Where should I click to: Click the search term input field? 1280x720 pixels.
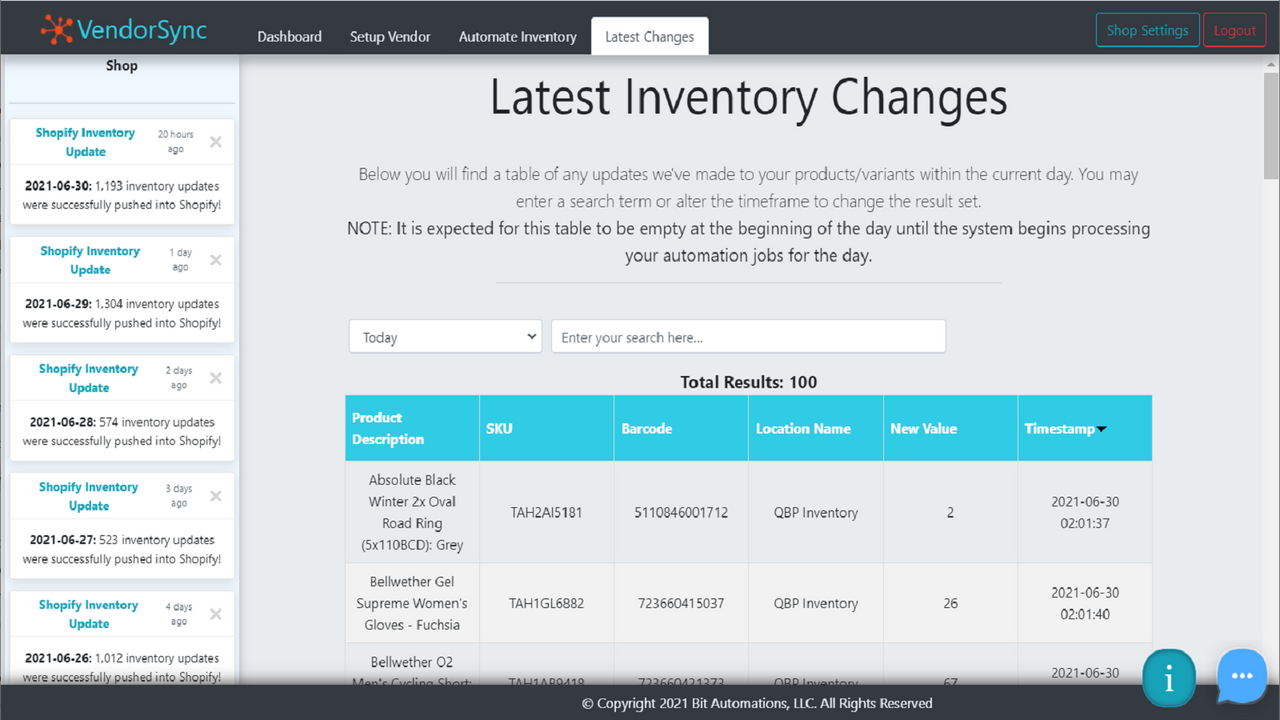click(x=748, y=337)
